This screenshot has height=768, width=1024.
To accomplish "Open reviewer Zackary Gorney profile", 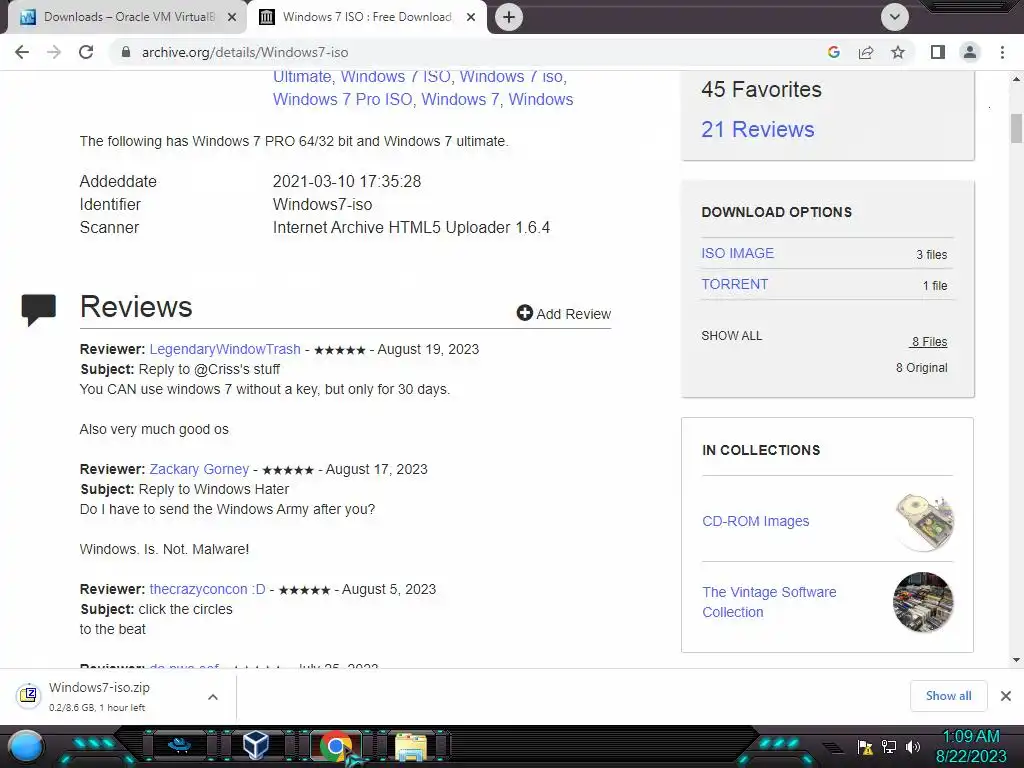I will (x=199, y=470).
